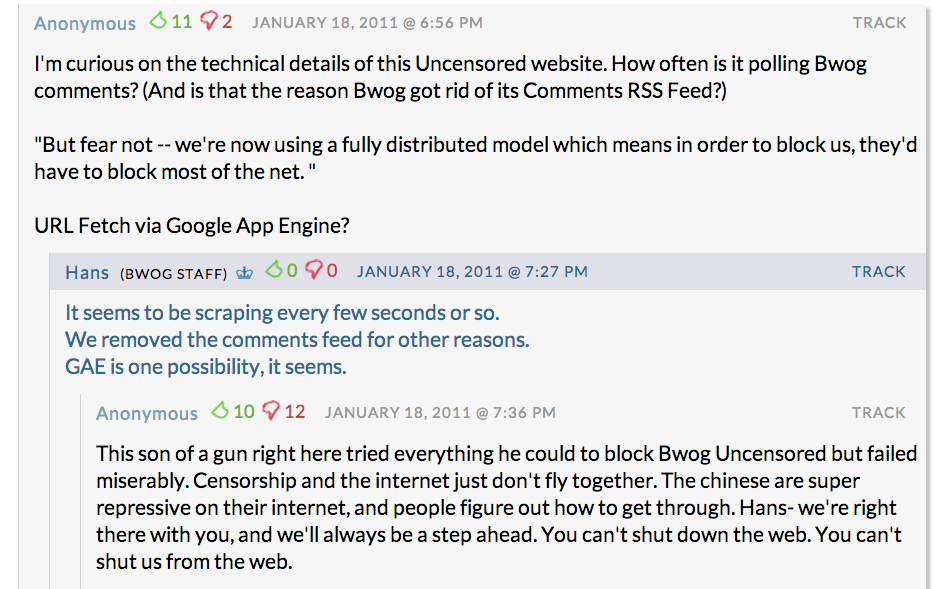Track Hans's 7:27 PM reply
The image size is (941, 589).
[x=878, y=271]
